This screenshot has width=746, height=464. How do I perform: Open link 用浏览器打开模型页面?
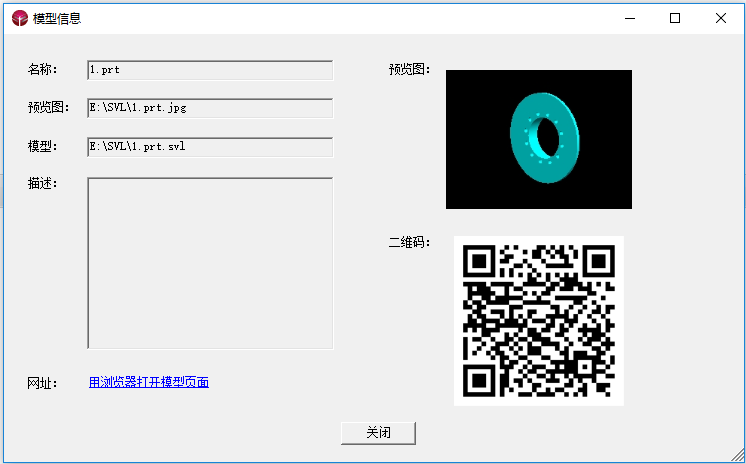coord(149,382)
